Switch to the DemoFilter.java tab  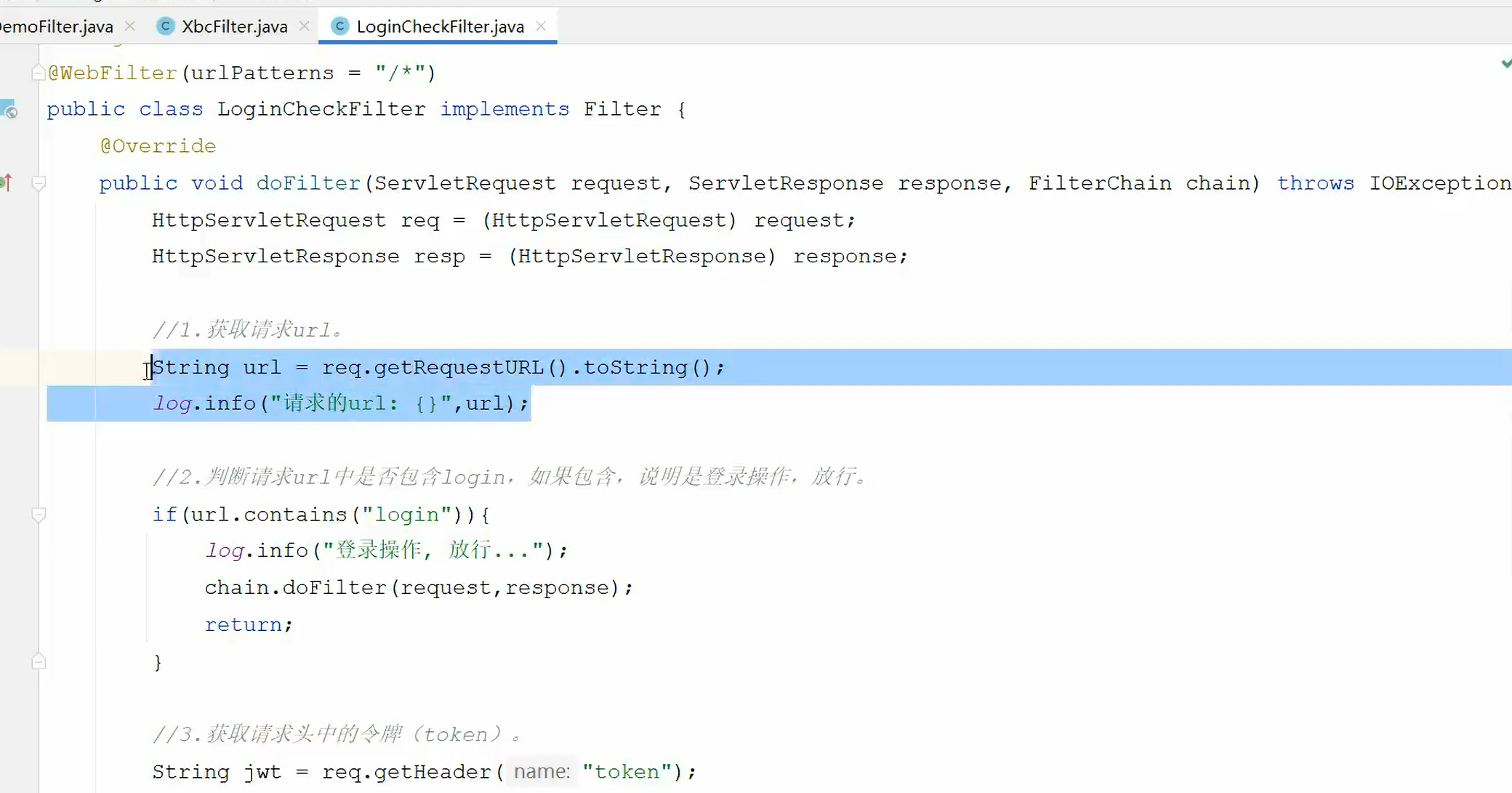pyautogui.click(x=57, y=27)
